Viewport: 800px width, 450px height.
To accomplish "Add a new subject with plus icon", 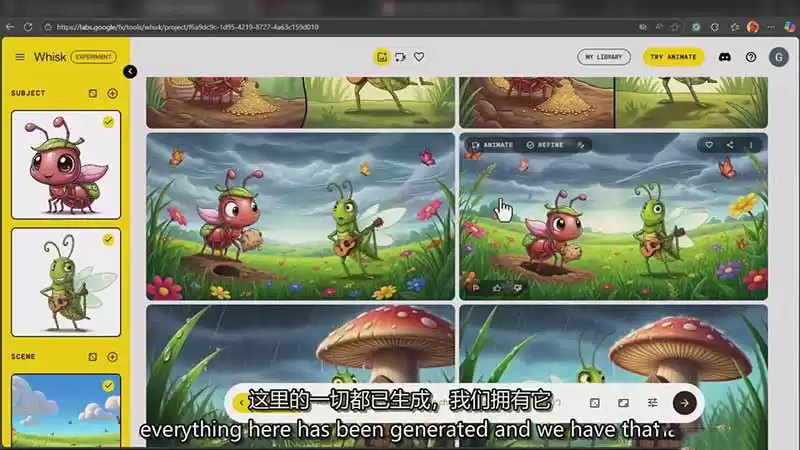I will coord(112,93).
